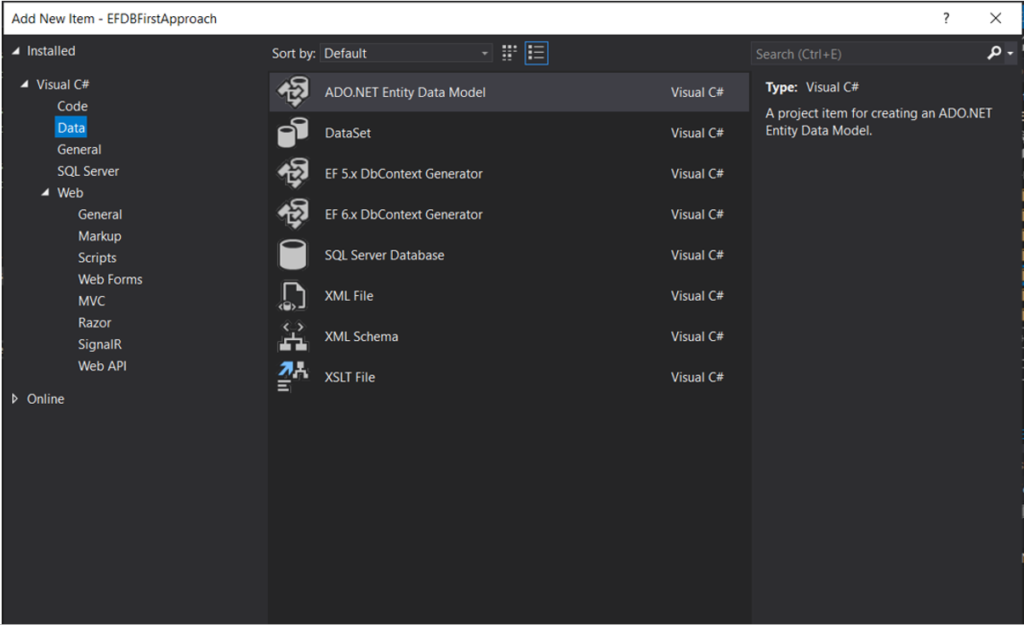
Task: Click the EF 5.x DbContext Generator icon
Action: (293, 174)
